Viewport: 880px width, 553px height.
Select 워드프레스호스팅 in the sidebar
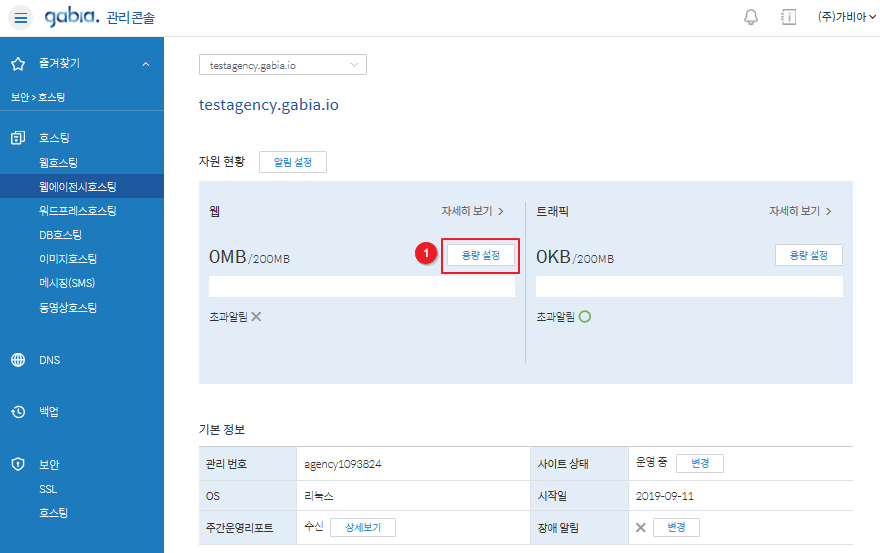(77, 211)
